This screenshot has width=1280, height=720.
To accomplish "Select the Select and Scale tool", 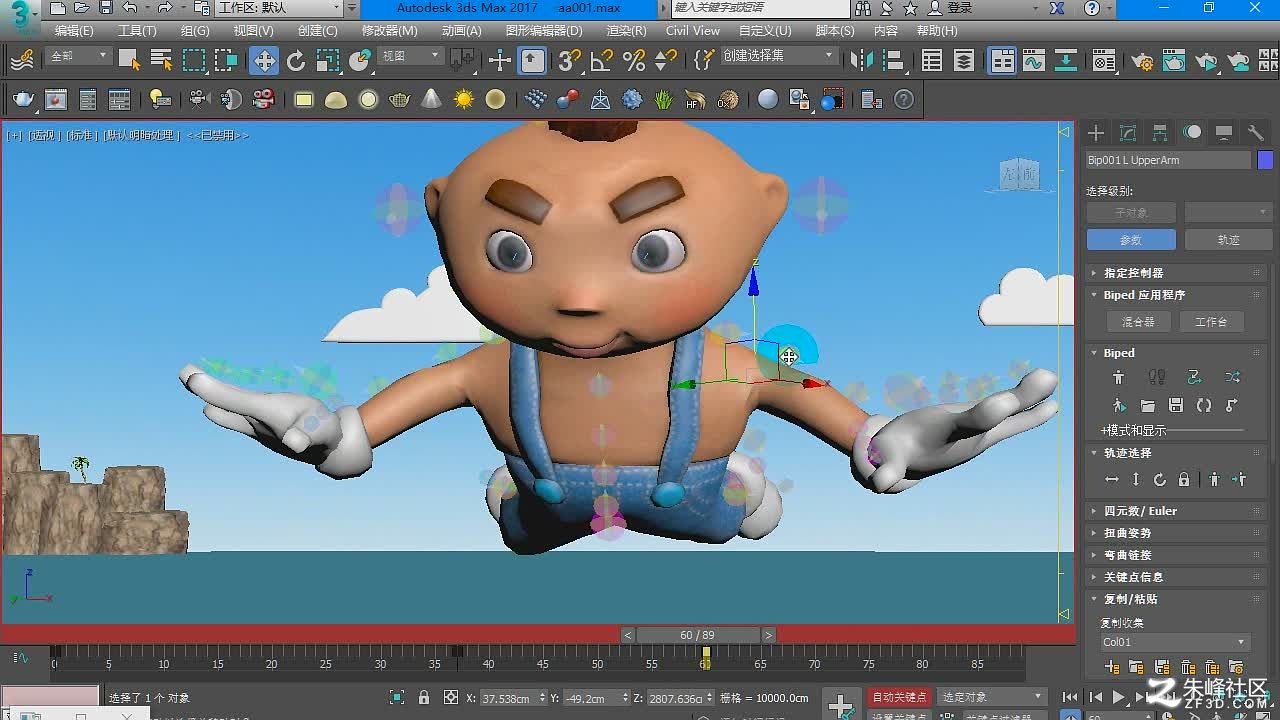I will (328, 61).
